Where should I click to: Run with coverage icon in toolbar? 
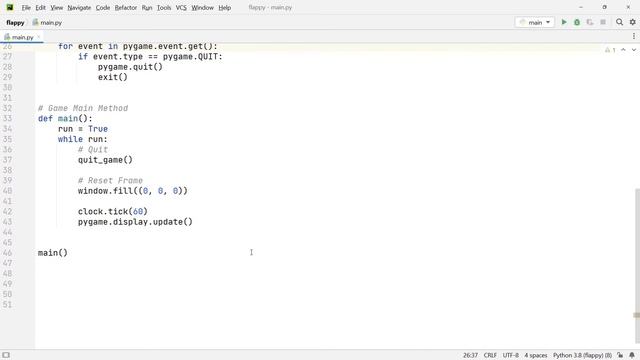(590, 22)
